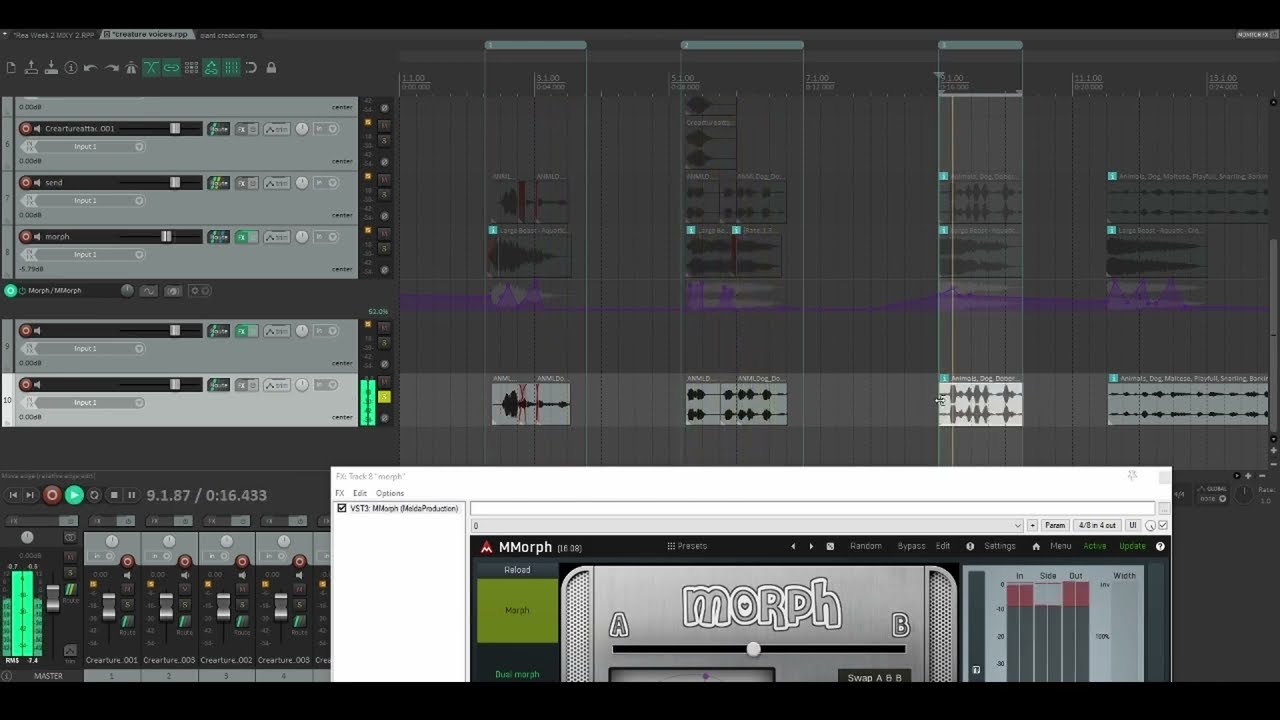Image resolution: width=1280 pixels, height=720 pixels.
Task: Click the green Play button
Action: click(x=73, y=495)
